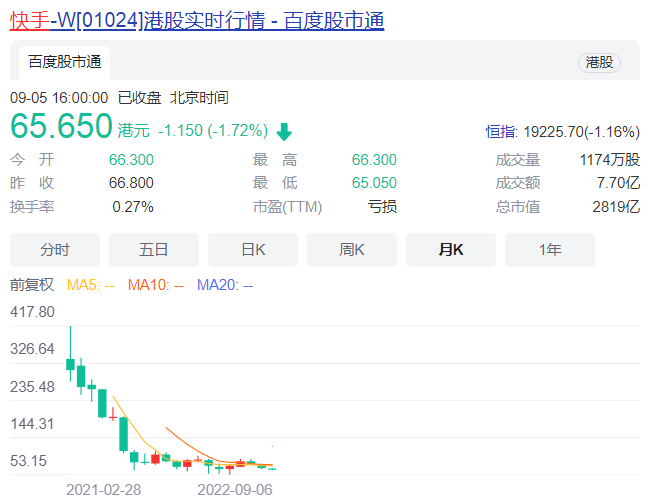Screen dimensions: 648x501
Task: Click the 换手率 value 0.27%
Action: tap(133, 206)
